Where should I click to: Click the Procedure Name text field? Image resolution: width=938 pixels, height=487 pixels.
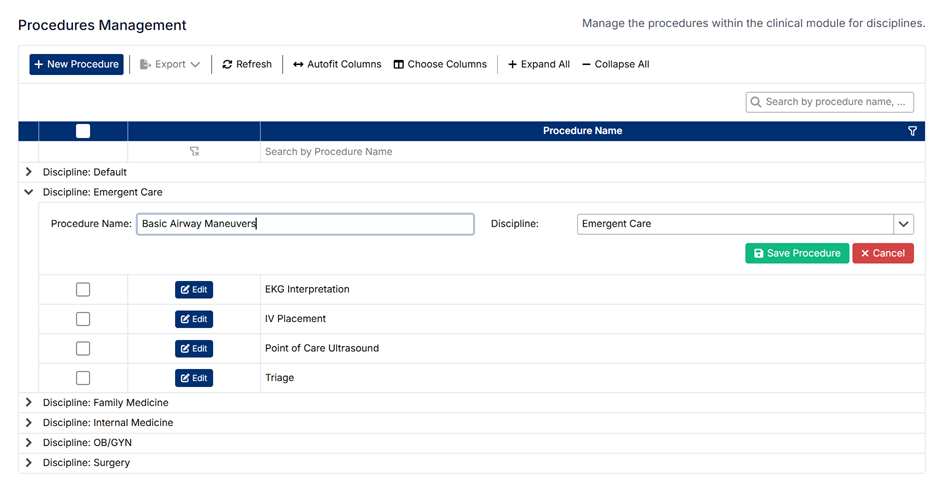coord(305,224)
